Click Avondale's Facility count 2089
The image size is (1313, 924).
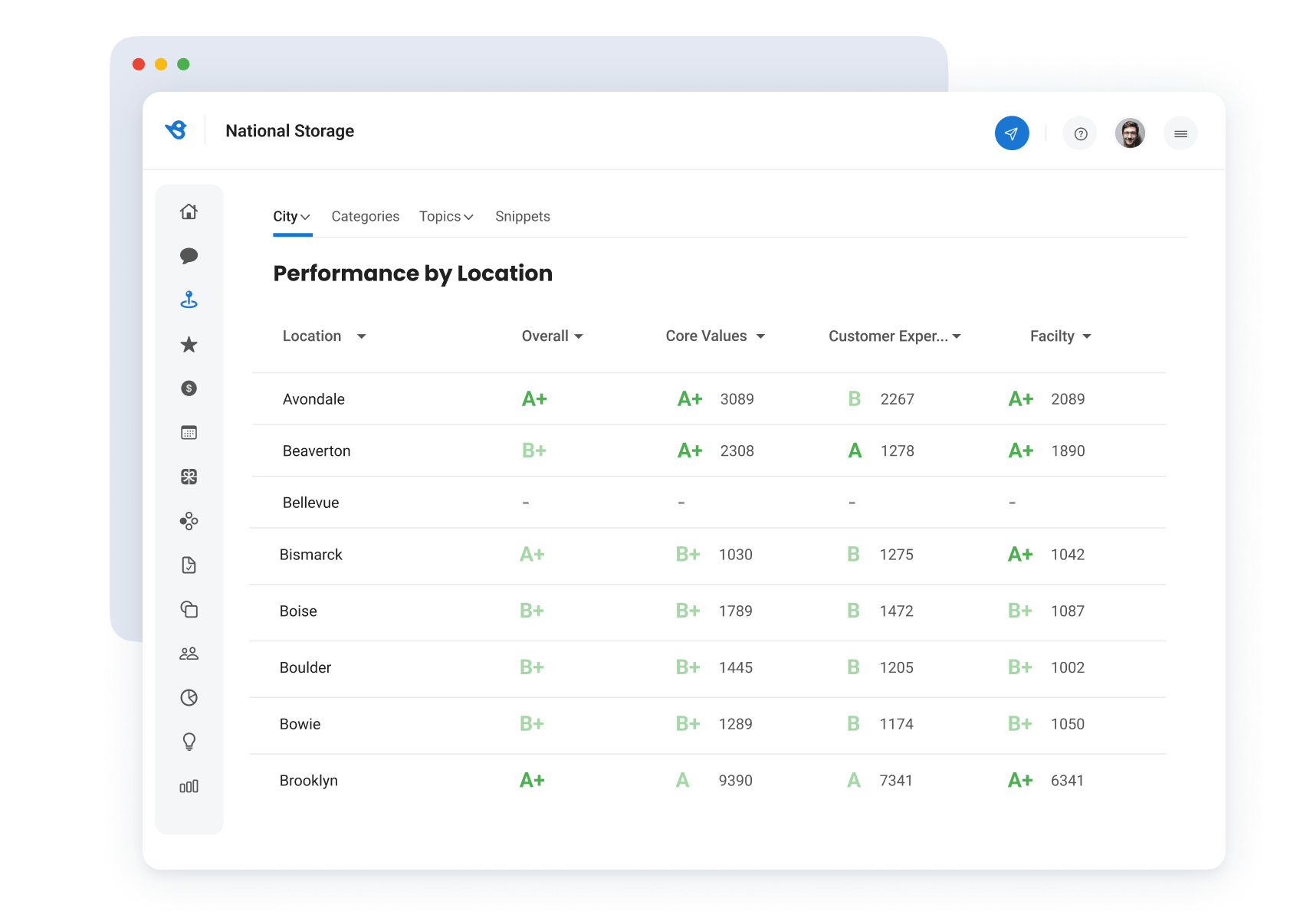pos(1068,399)
